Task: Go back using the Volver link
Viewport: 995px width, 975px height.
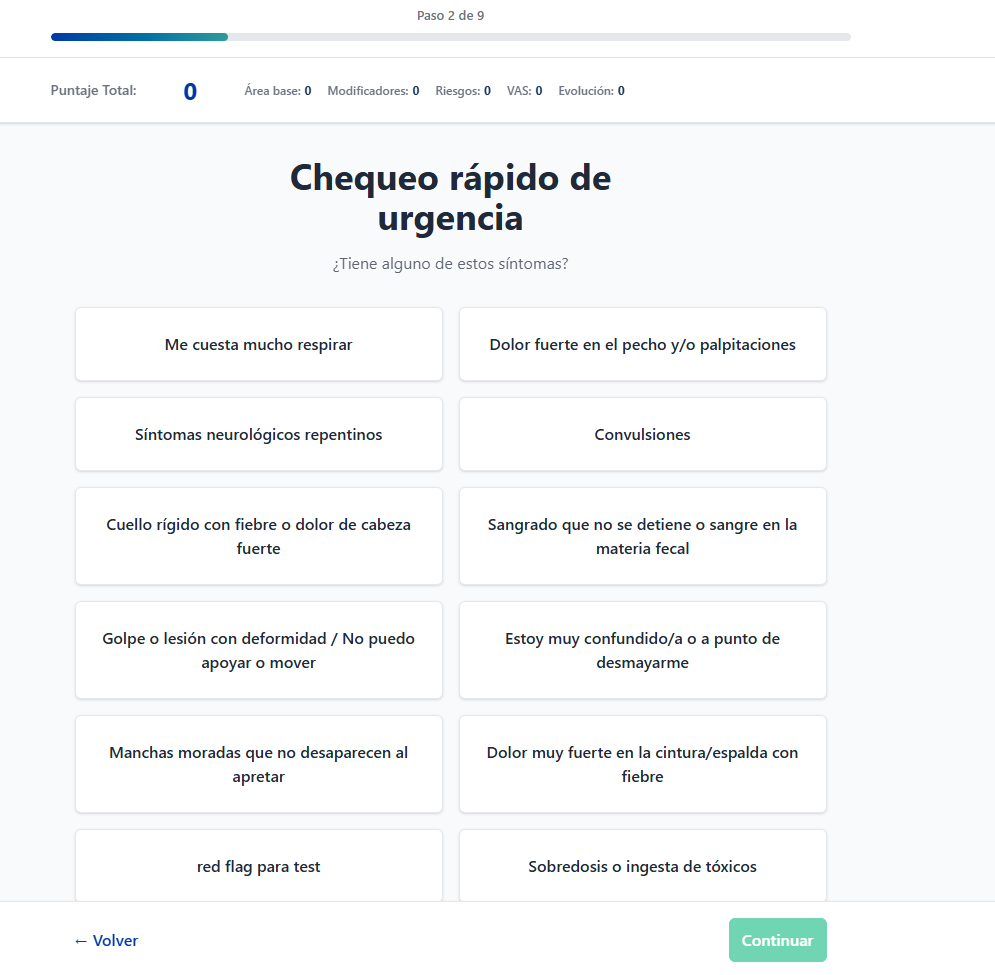Action: (x=106, y=940)
